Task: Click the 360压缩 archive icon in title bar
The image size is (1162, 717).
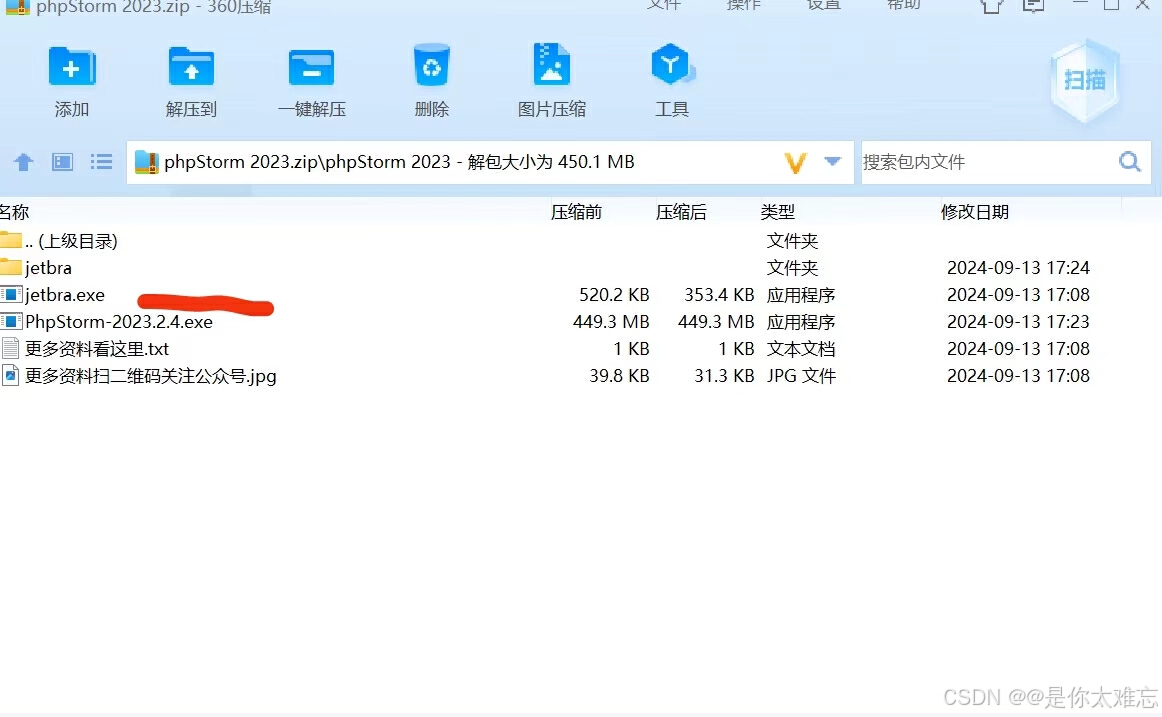Action: pyautogui.click(x=16, y=7)
